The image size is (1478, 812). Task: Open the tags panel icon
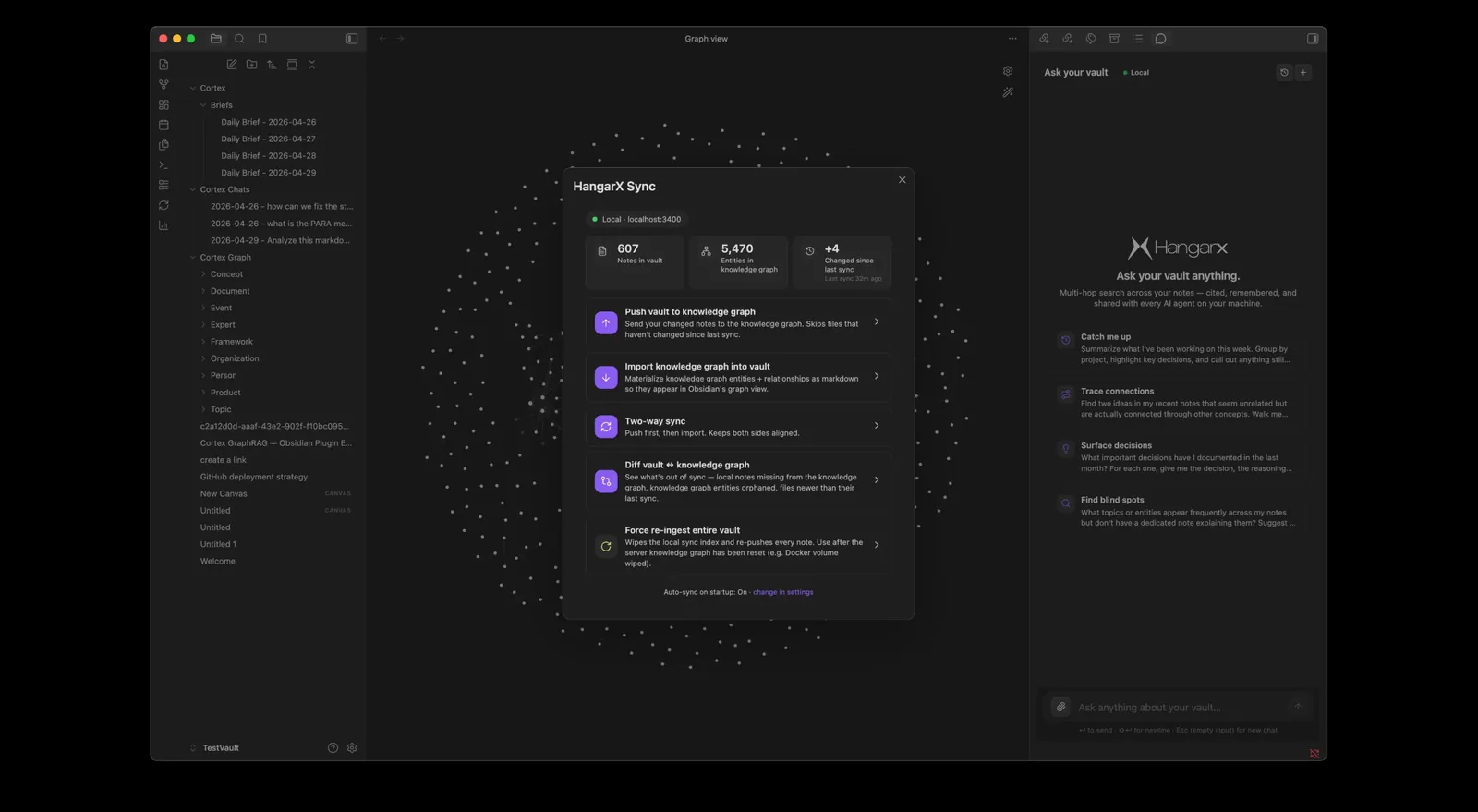pos(1091,39)
